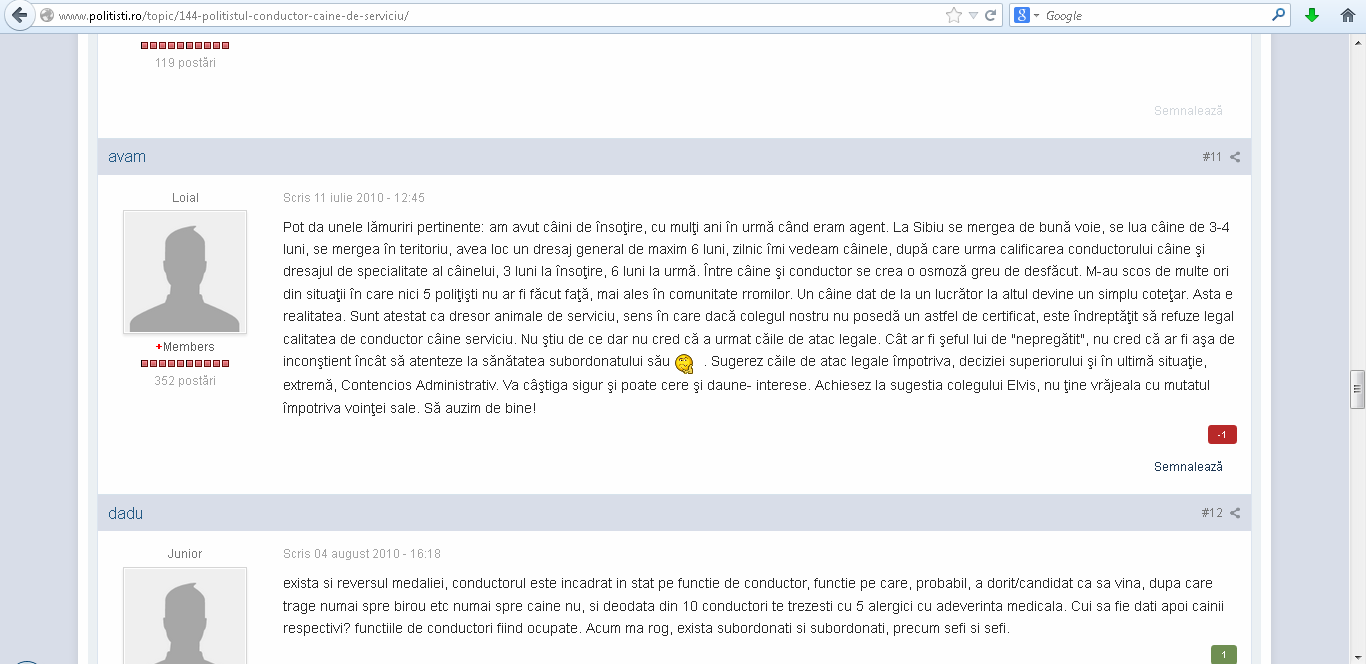Click the green 1 reputation badge

[1223, 655]
